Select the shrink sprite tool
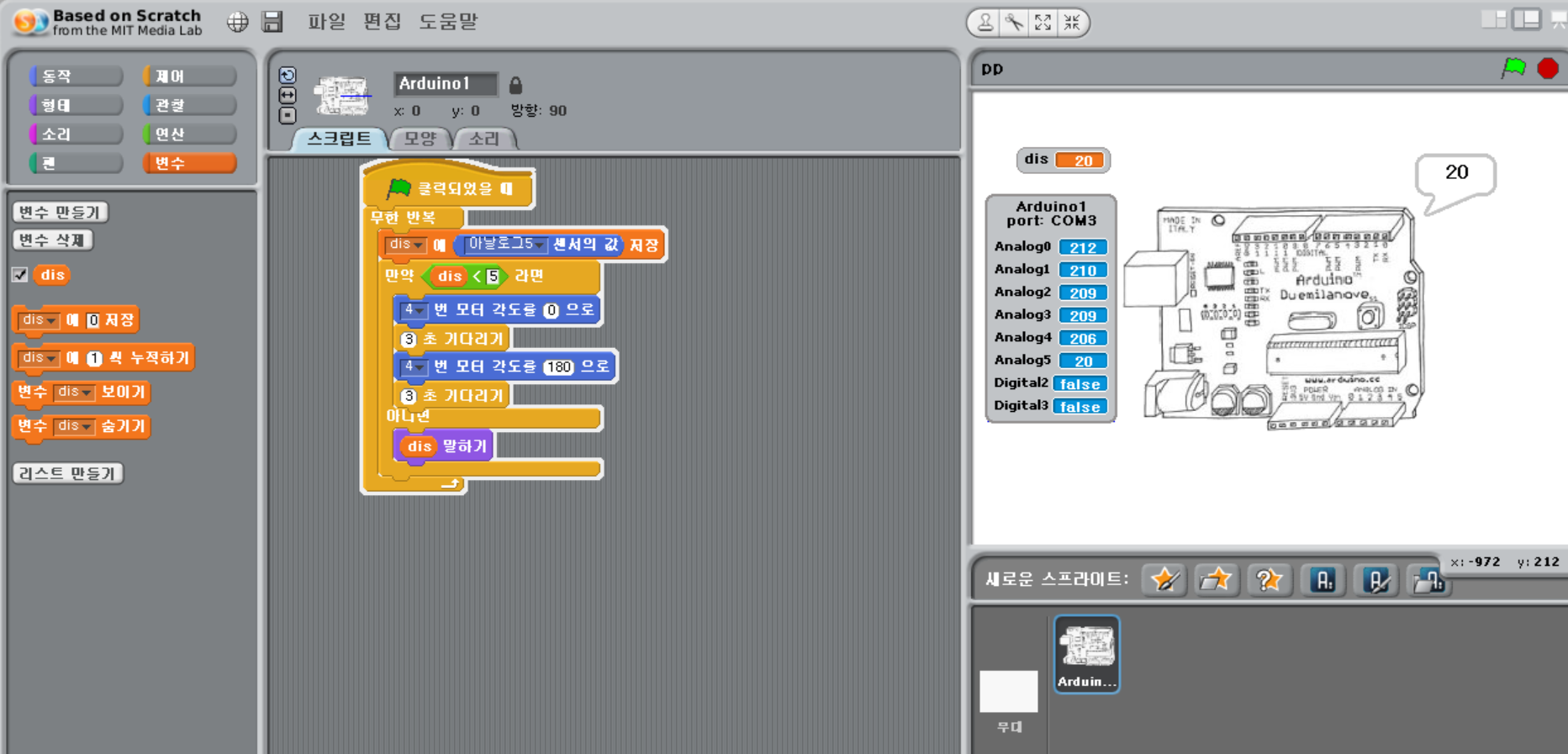Image resolution: width=1568 pixels, height=754 pixels. pos(1071,23)
